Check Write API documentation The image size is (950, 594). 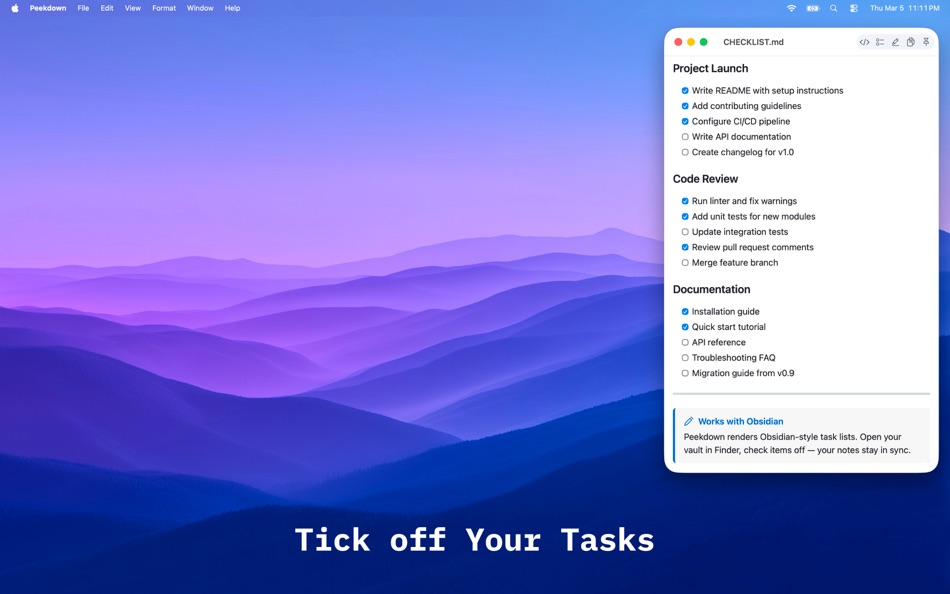point(685,137)
